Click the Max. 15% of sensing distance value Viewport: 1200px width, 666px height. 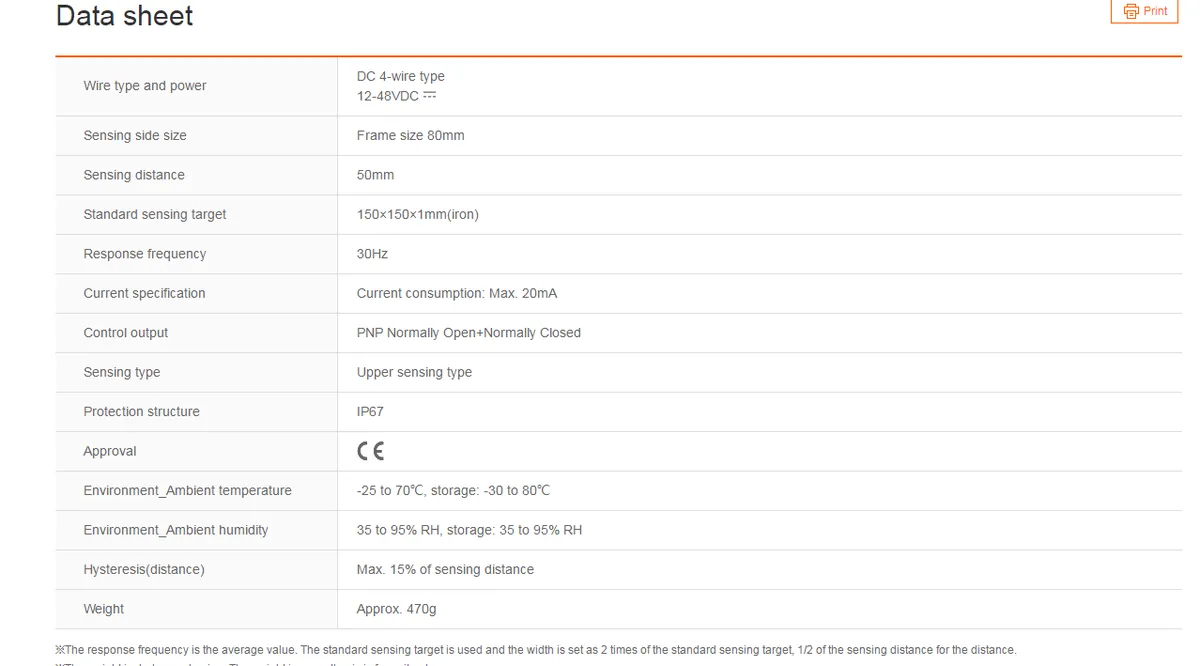point(445,570)
